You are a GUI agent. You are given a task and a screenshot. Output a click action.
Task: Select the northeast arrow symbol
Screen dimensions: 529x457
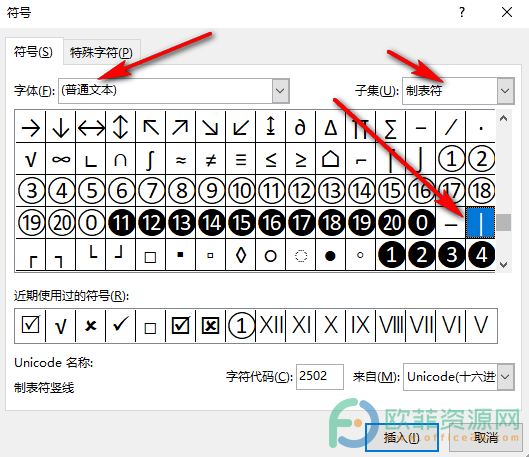pos(181,127)
